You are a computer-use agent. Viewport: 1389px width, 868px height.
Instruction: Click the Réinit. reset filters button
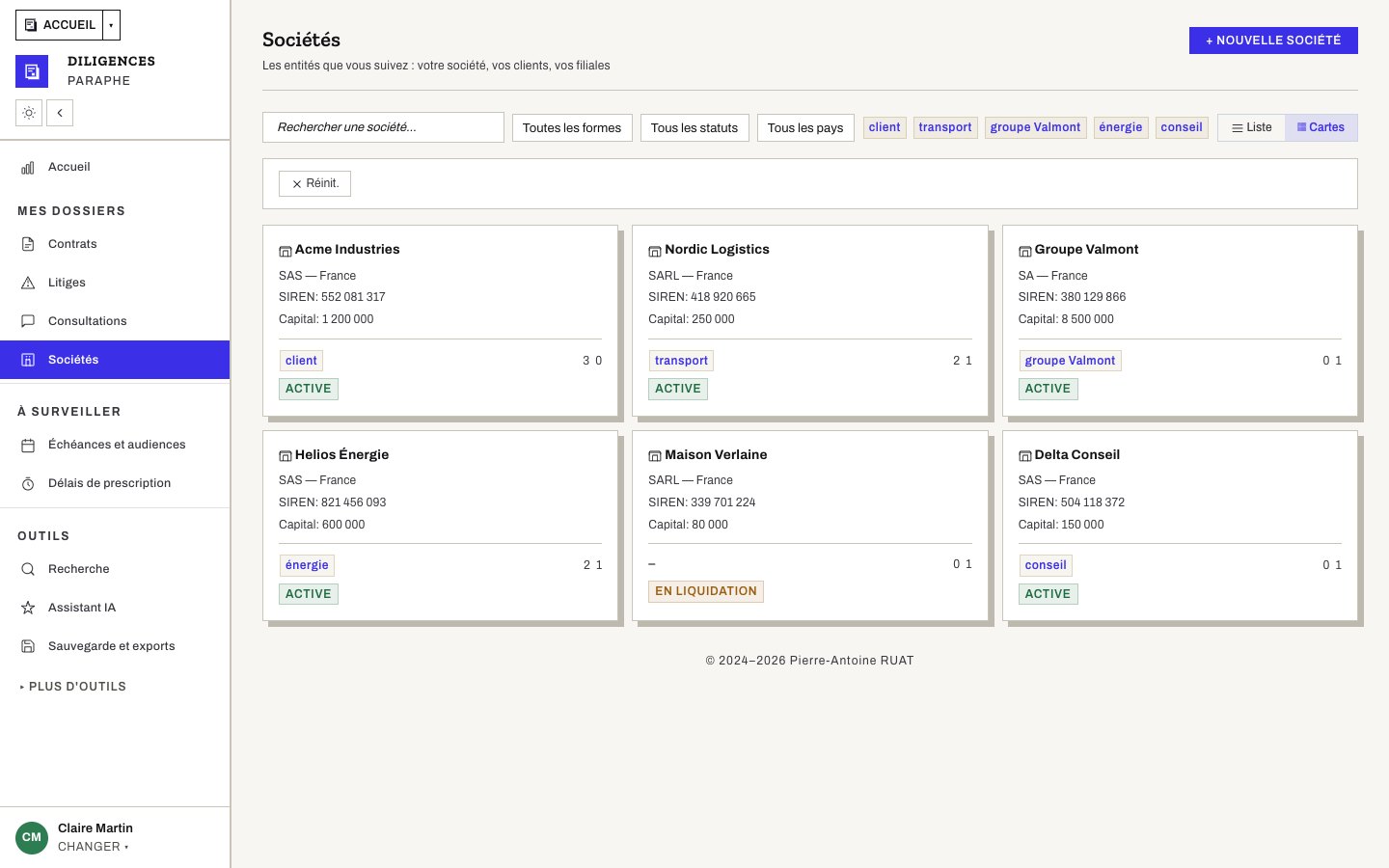pos(314,183)
